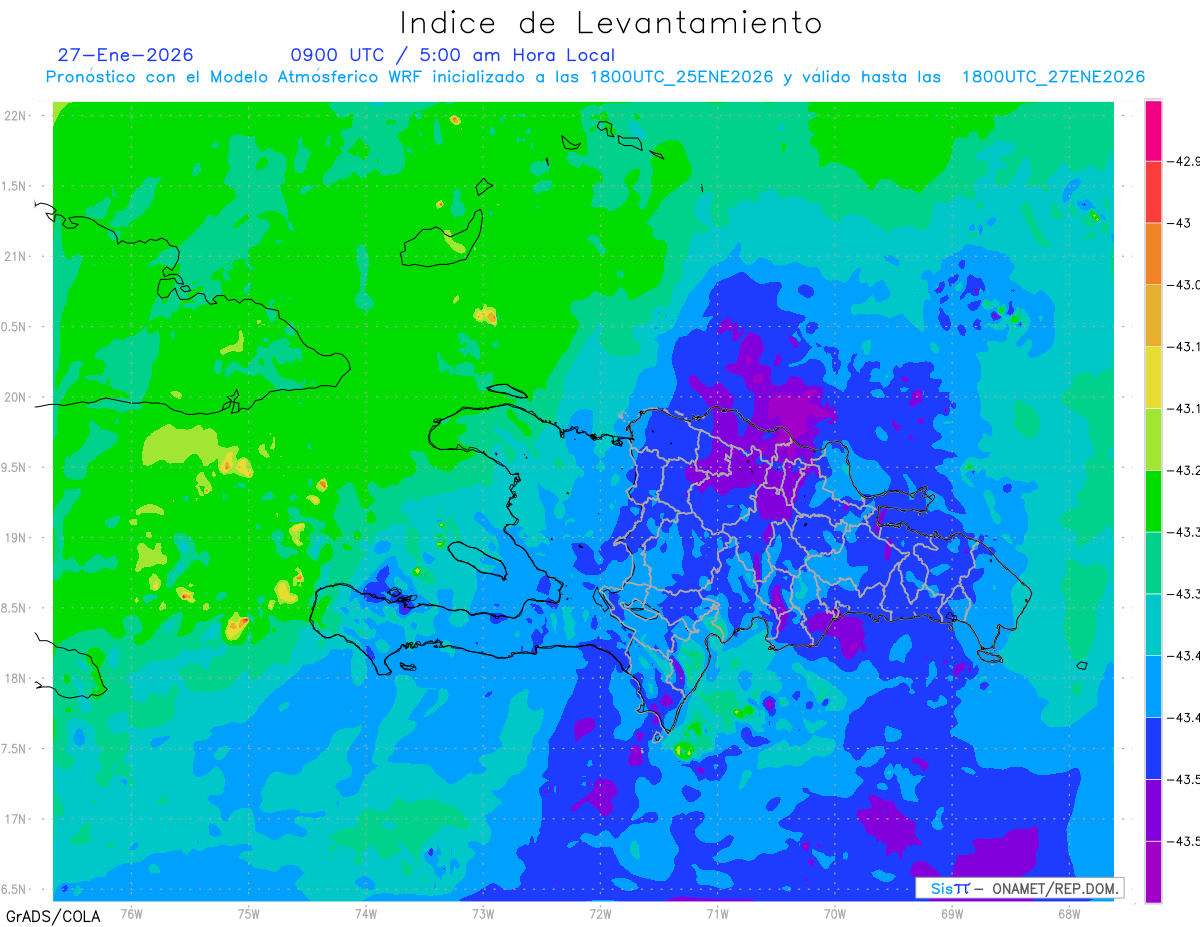Select '0900 UTC / 5:00 am Hora Local'
The height and width of the screenshot is (927, 1200).
[453, 56]
